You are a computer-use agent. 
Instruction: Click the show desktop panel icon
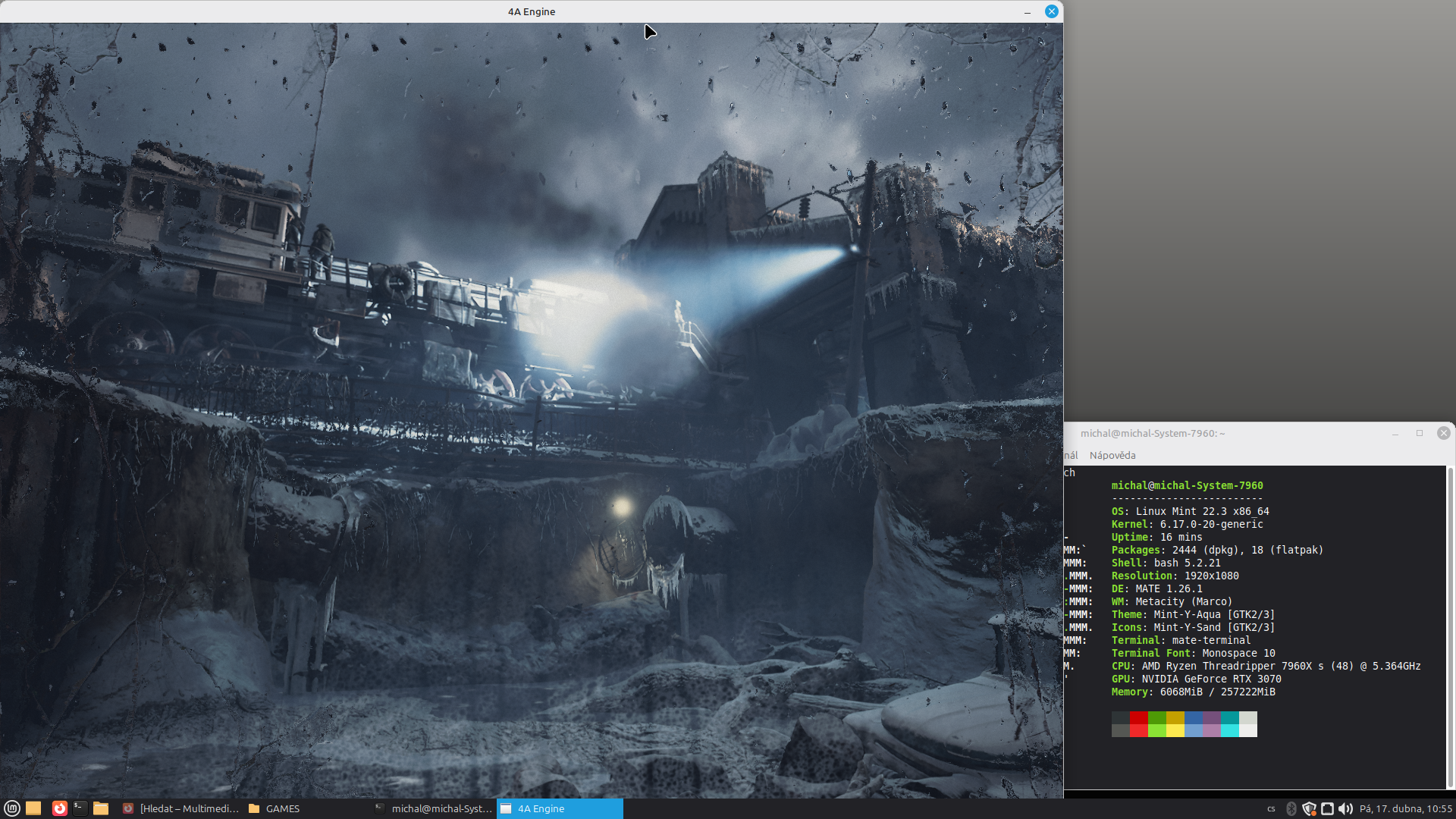(33, 808)
